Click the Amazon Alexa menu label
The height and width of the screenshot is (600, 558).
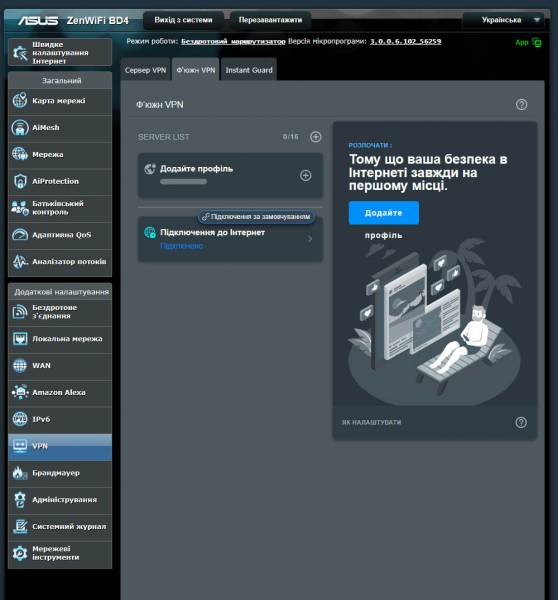coord(59,392)
